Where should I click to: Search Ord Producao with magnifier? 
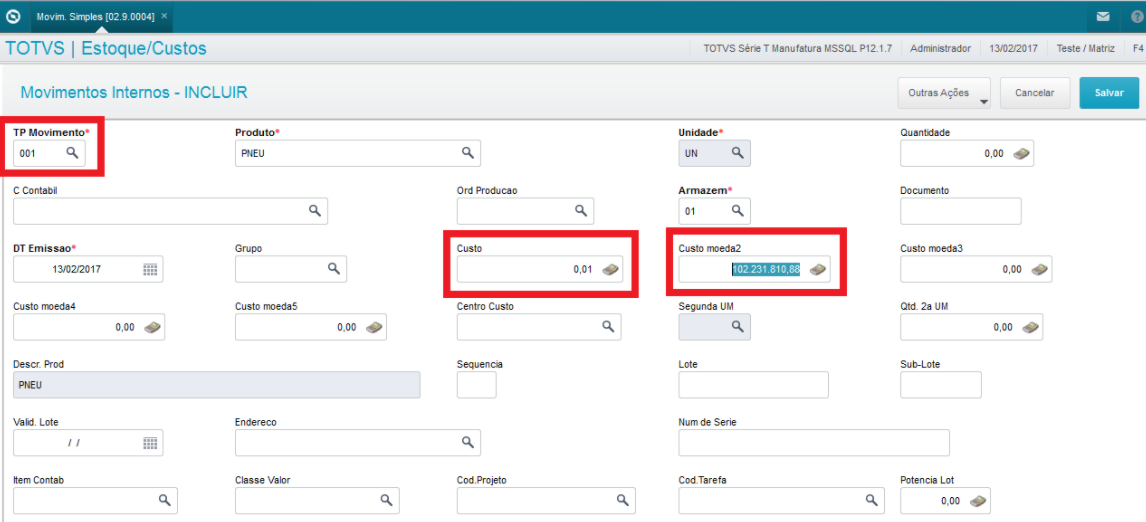(580, 211)
